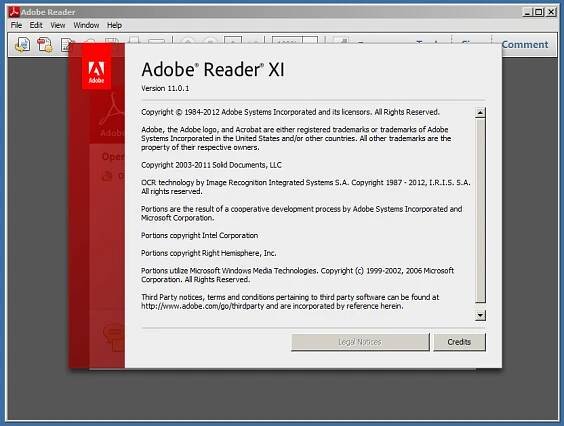This screenshot has width=564, height=426.
Task: Open the Window menu
Action: 86,25
